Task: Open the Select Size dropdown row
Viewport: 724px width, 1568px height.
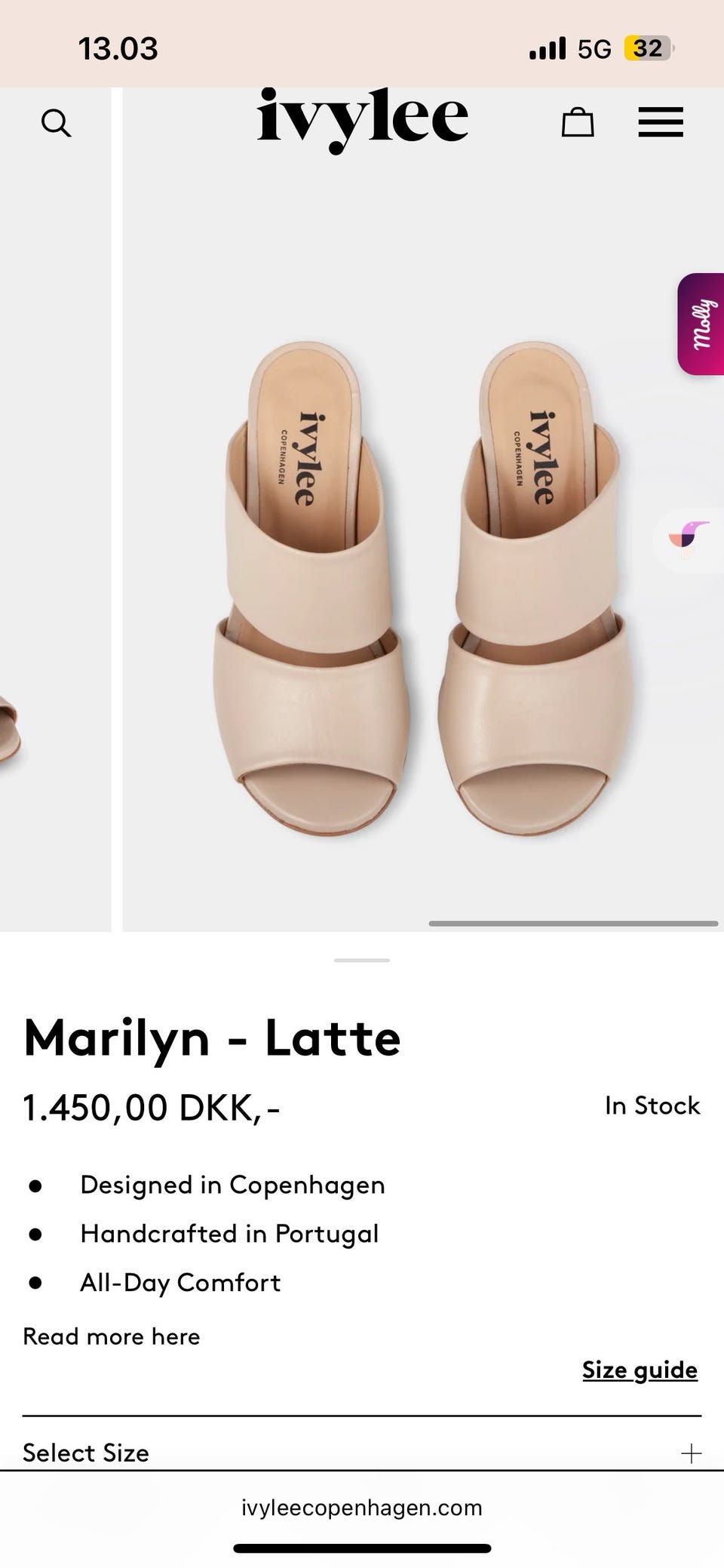Action: [362, 1453]
